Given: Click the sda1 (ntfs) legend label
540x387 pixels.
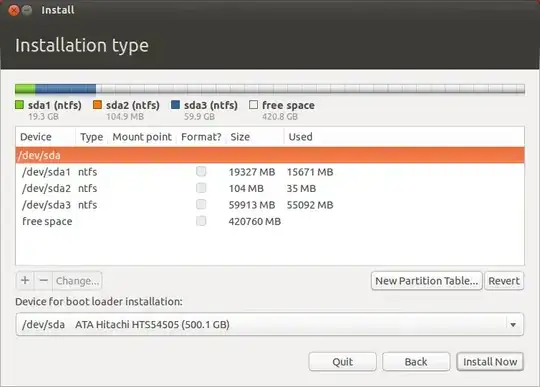Looking at the screenshot, I should (x=55, y=105).
